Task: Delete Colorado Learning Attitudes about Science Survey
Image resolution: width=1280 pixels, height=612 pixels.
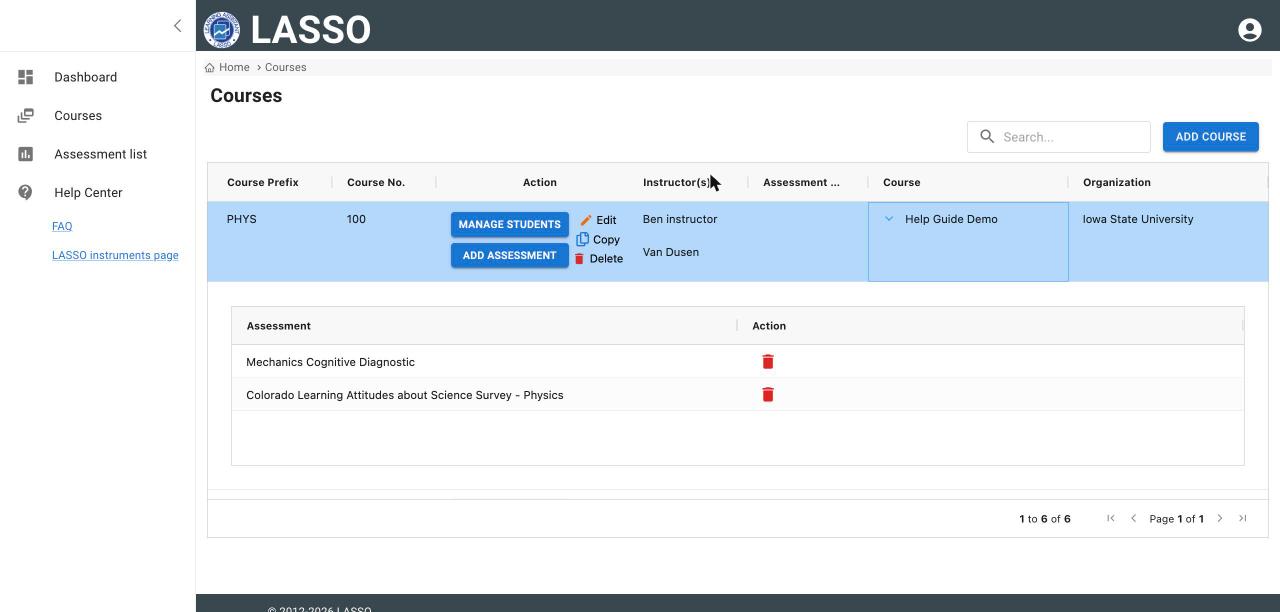Action: [x=768, y=395]
